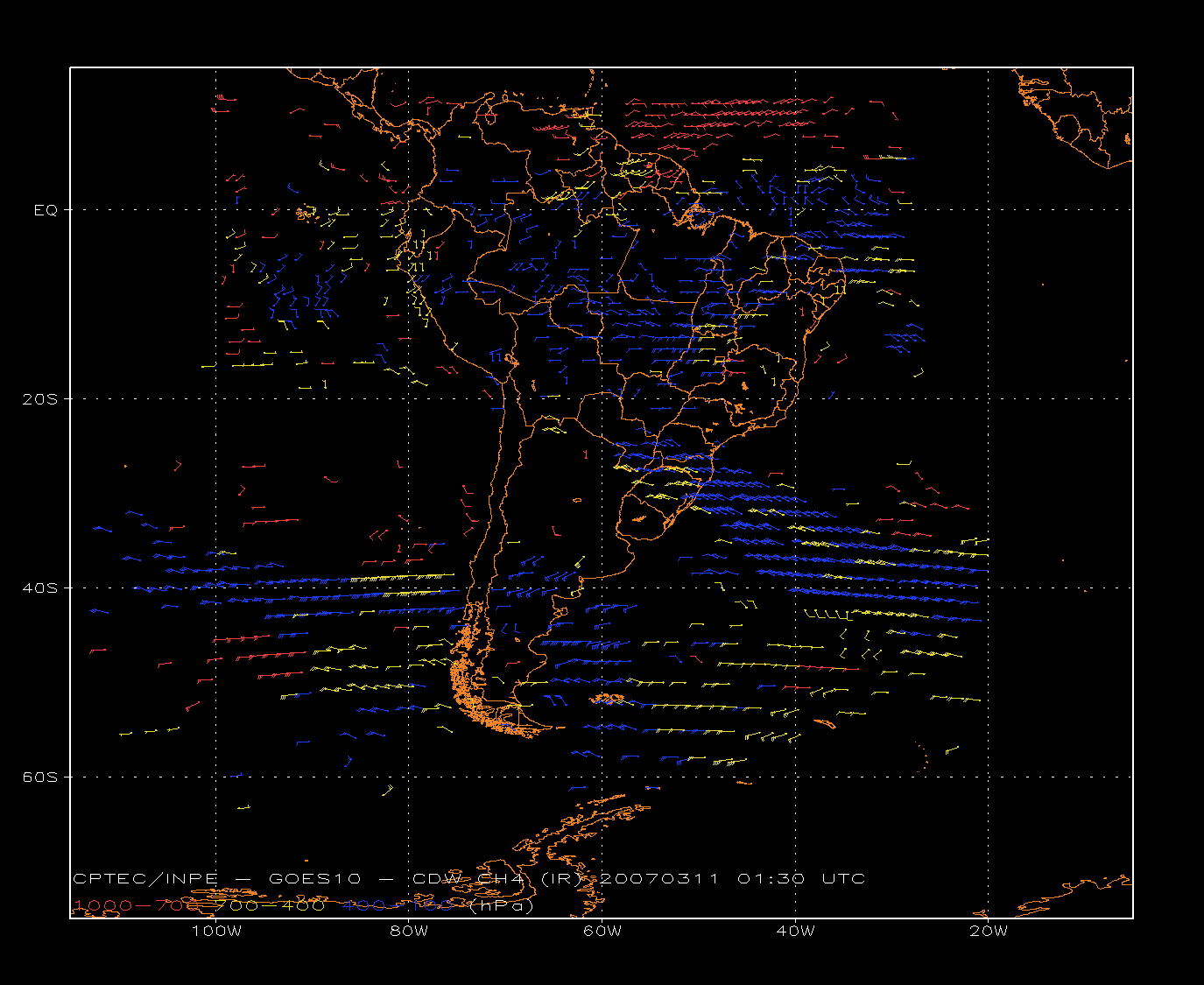The height and width of the screenshot is (985, 1204).
Task: Click the (hPa) unit label
Action: pos(502,906)
